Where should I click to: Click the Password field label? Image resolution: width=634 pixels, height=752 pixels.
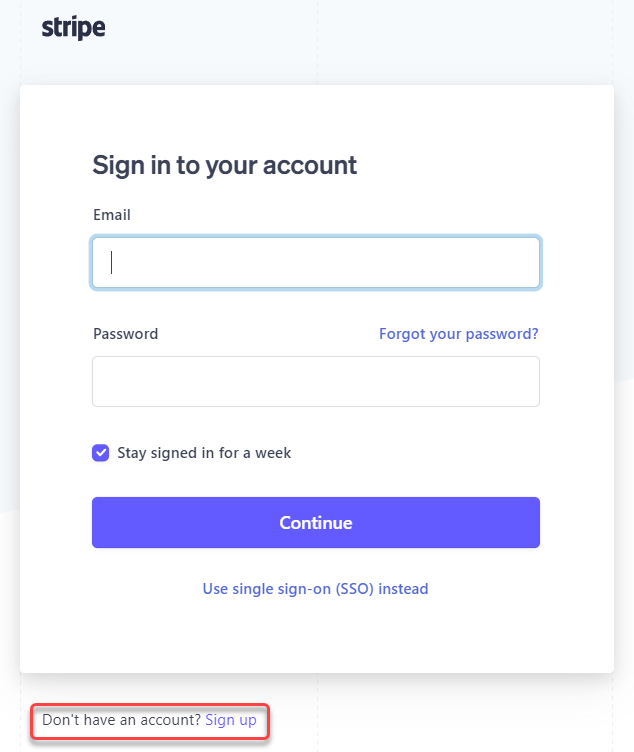(x=125, y=334)
